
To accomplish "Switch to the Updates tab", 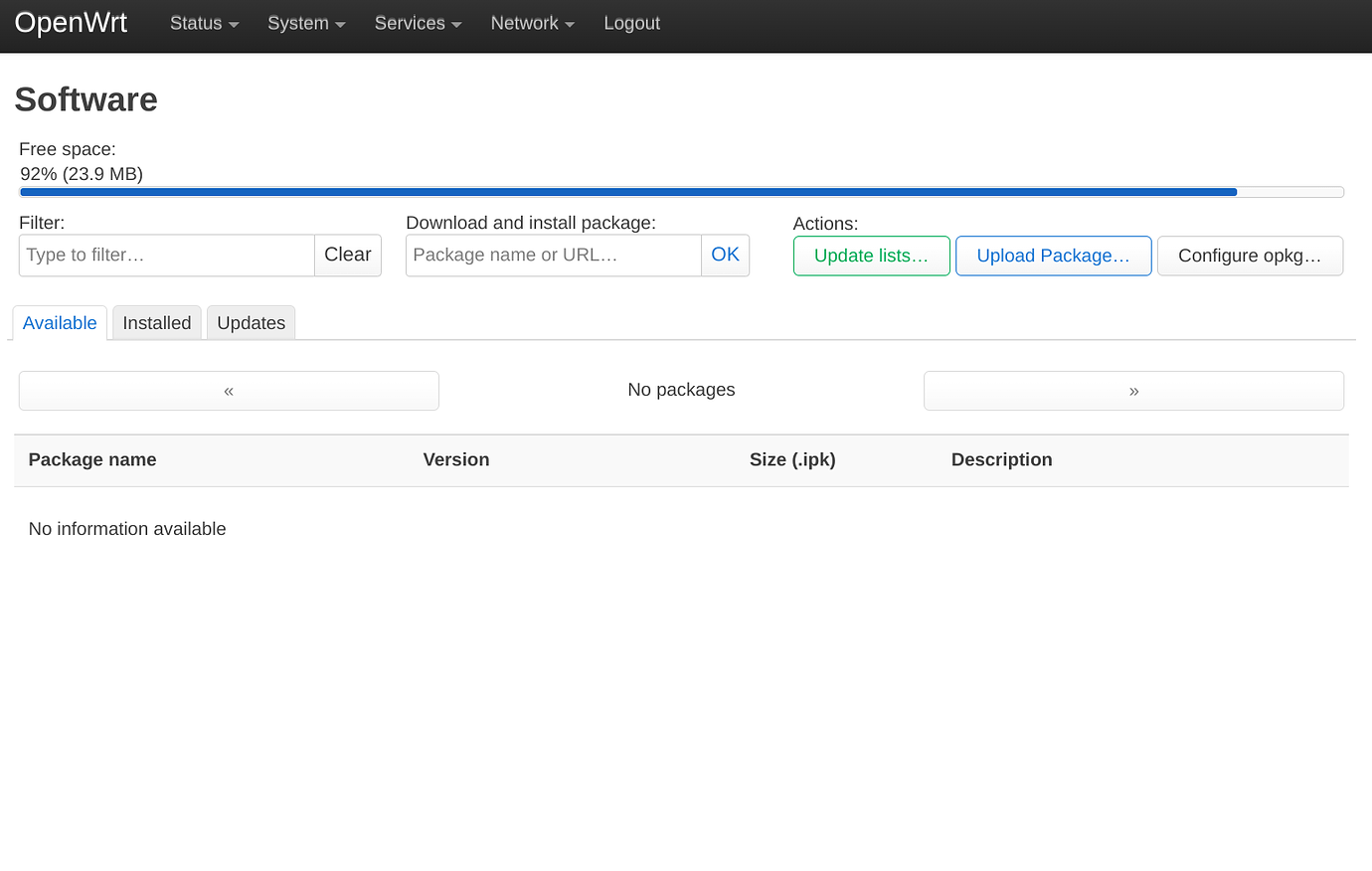I will [251, 322].
